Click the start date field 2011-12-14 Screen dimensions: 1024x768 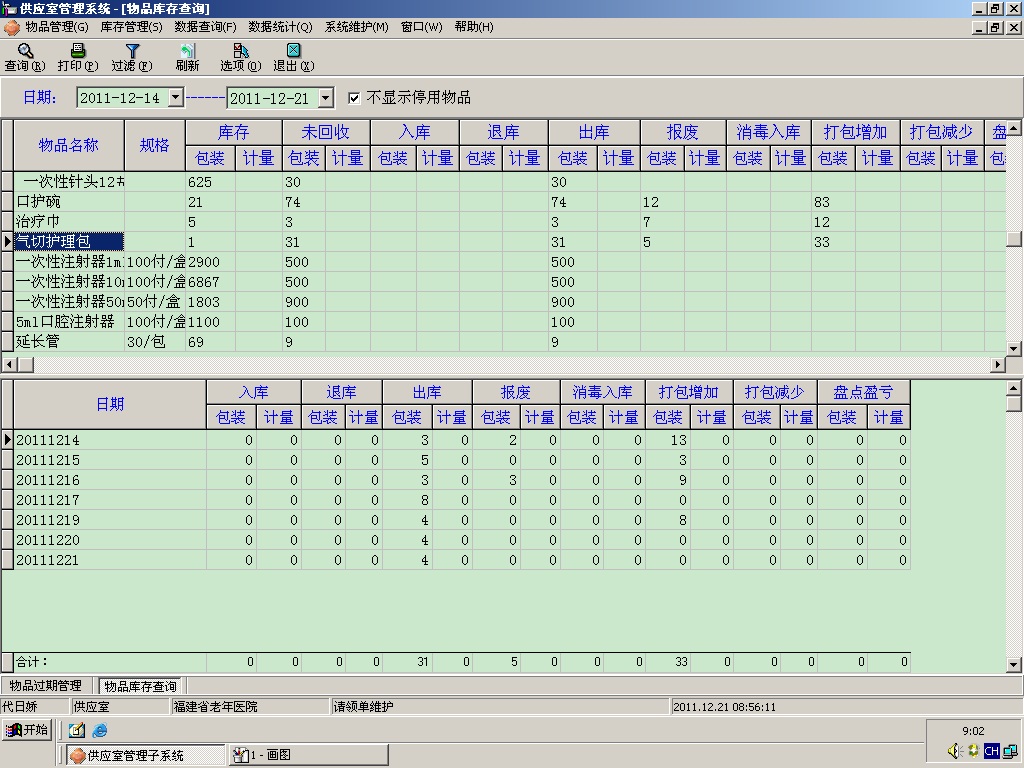(x=122, y=98)
